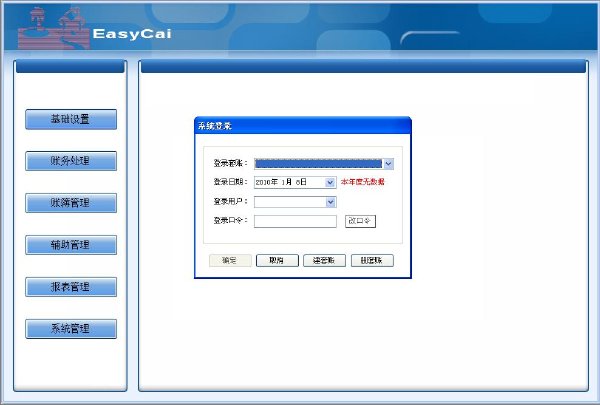Screen dimensions: 600x405
Task: Open the 基础设置 module in the sidebar
Action: point(71,119)
